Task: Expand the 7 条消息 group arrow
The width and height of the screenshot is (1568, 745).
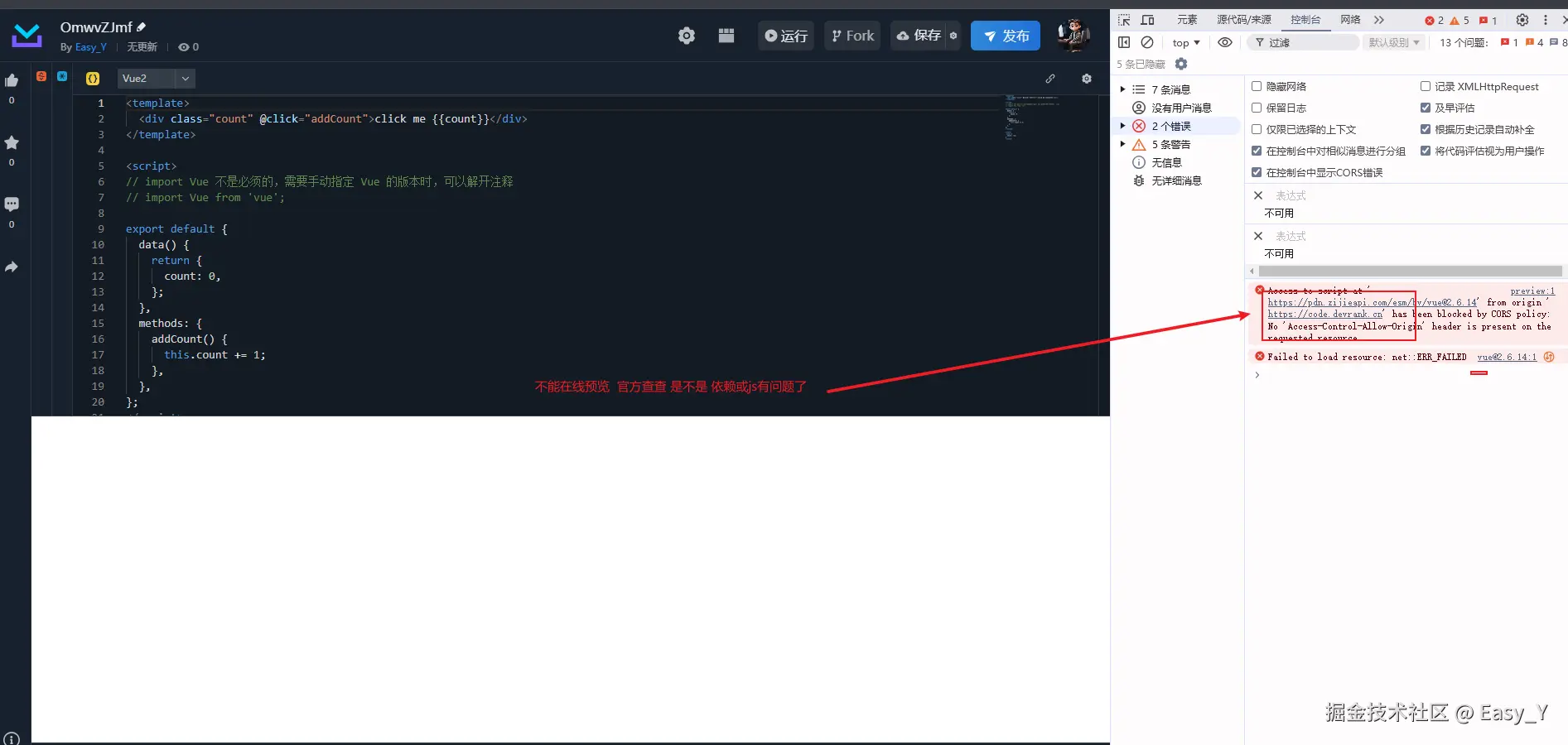Action: (1122, 89)
